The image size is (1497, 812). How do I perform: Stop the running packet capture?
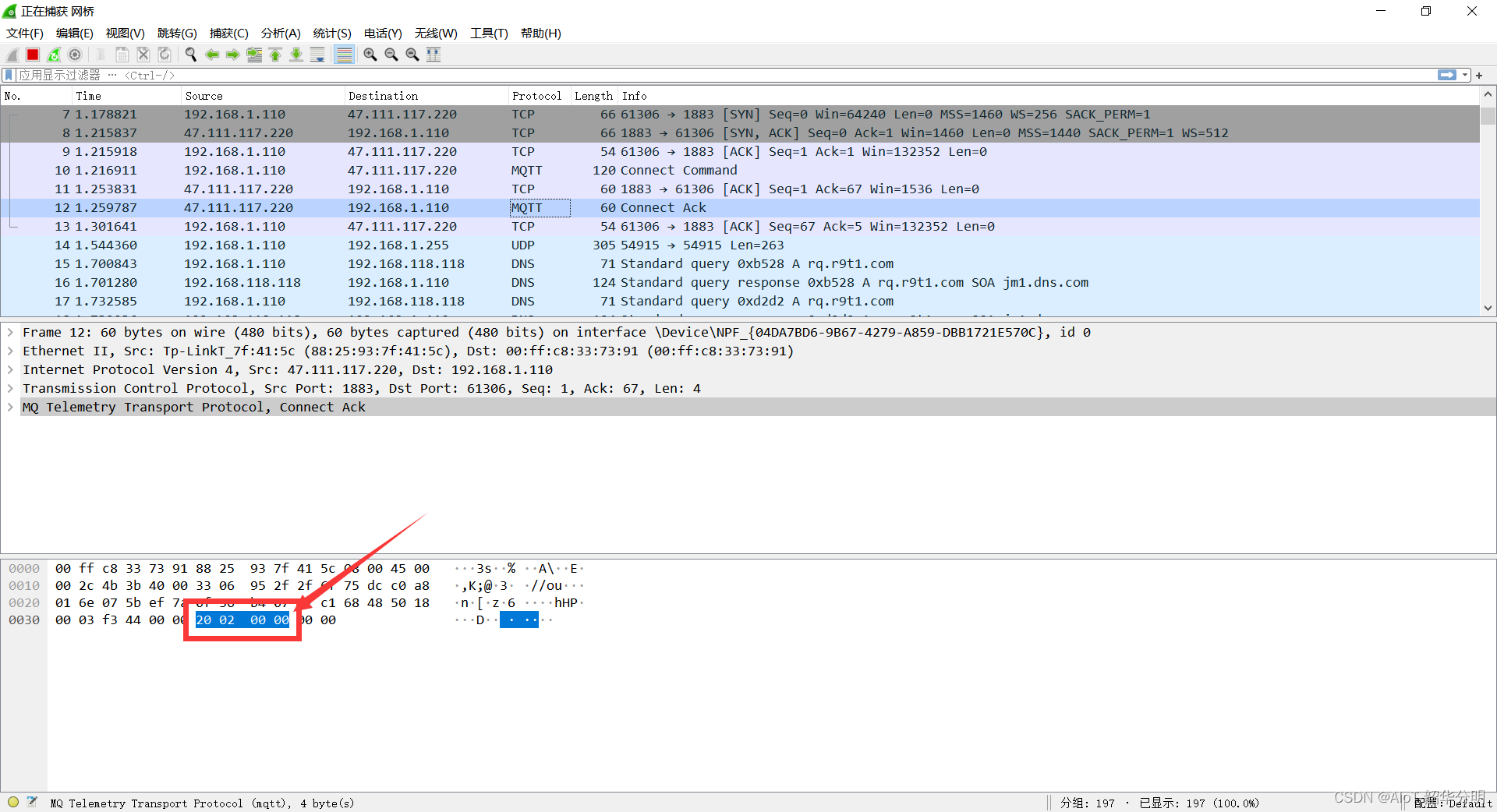click(33, 55)
